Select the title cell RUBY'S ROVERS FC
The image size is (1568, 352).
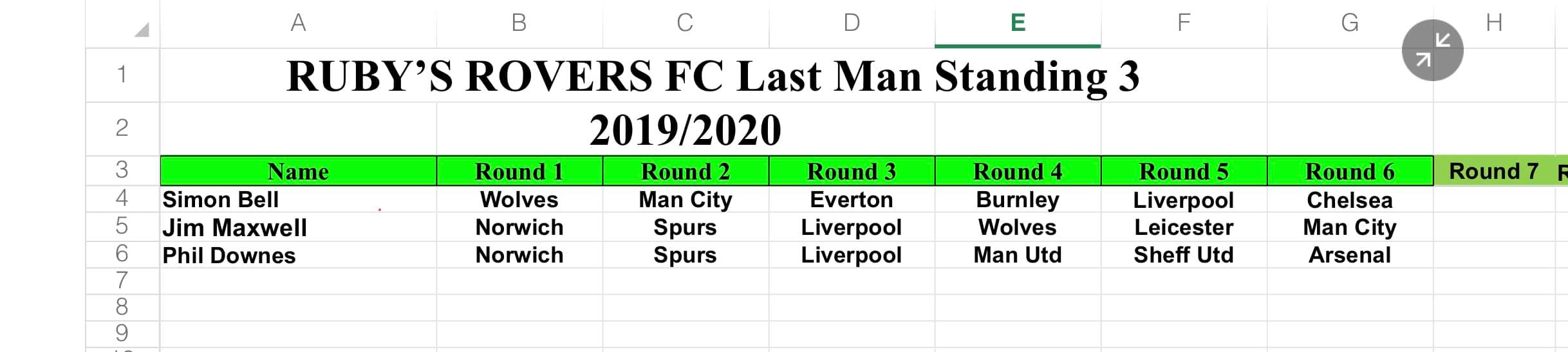tap(713, 76)
